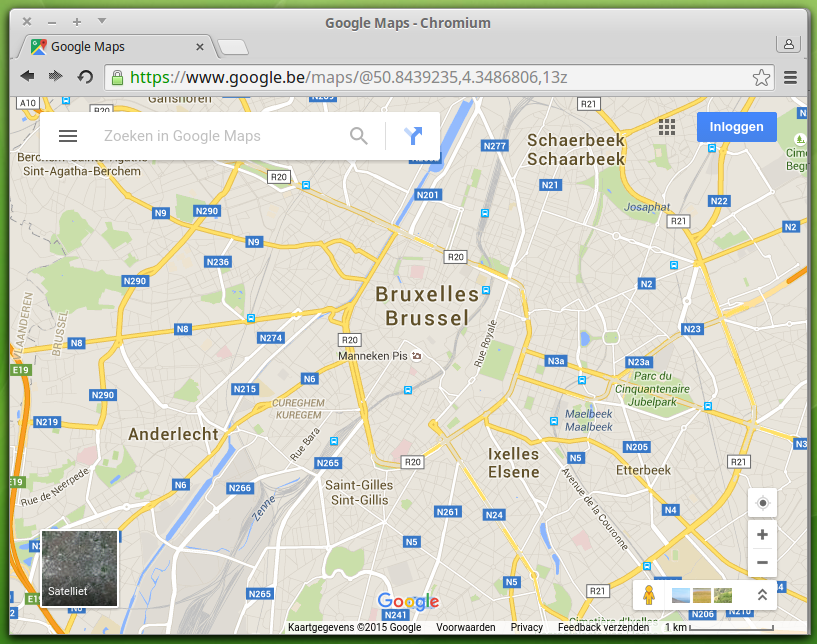This screenshot has height=644, width=817.
Task: Expand the photo strip with double chevron
Action: pos(761,595)
